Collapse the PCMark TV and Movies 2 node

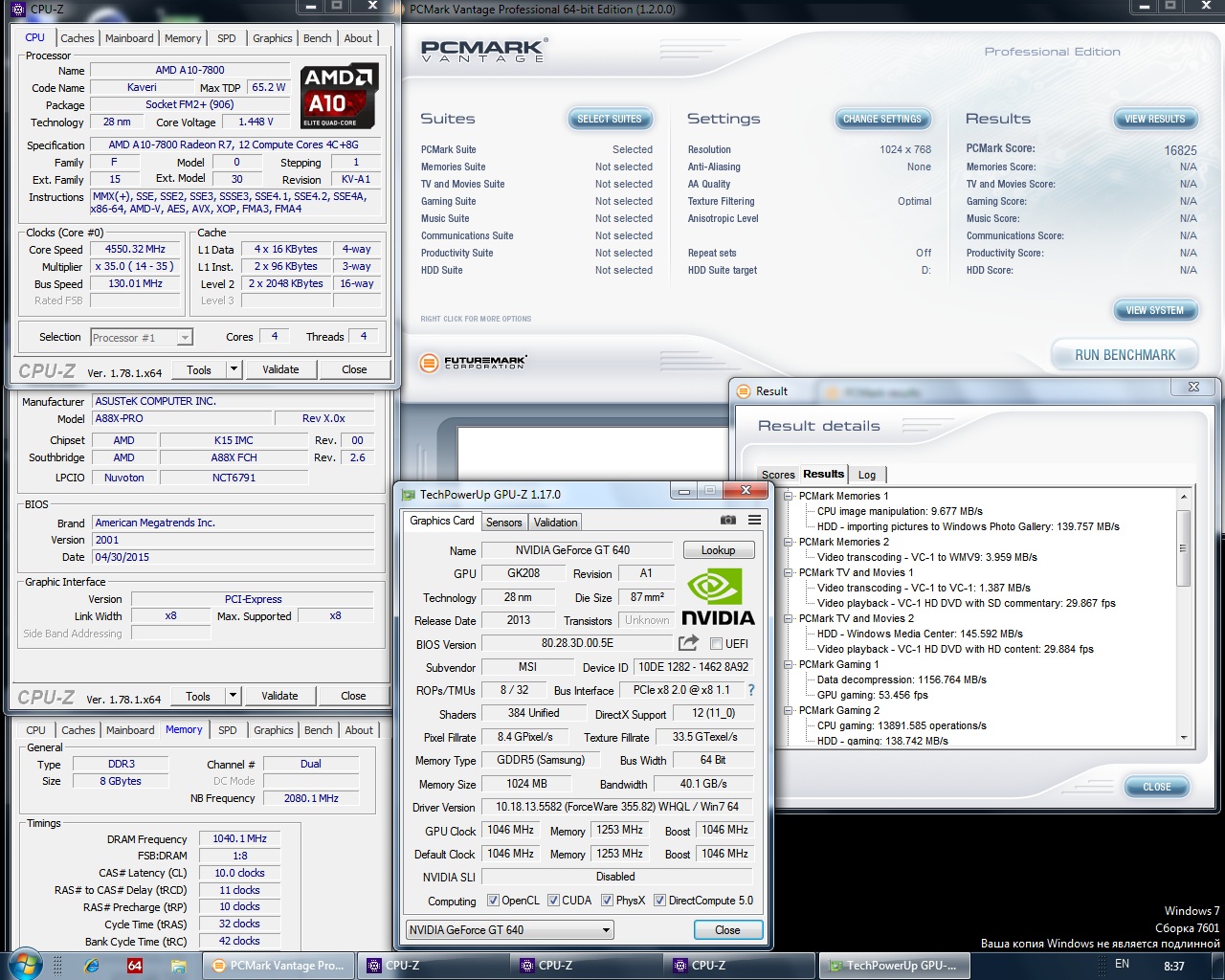click(x=789, y=618)
